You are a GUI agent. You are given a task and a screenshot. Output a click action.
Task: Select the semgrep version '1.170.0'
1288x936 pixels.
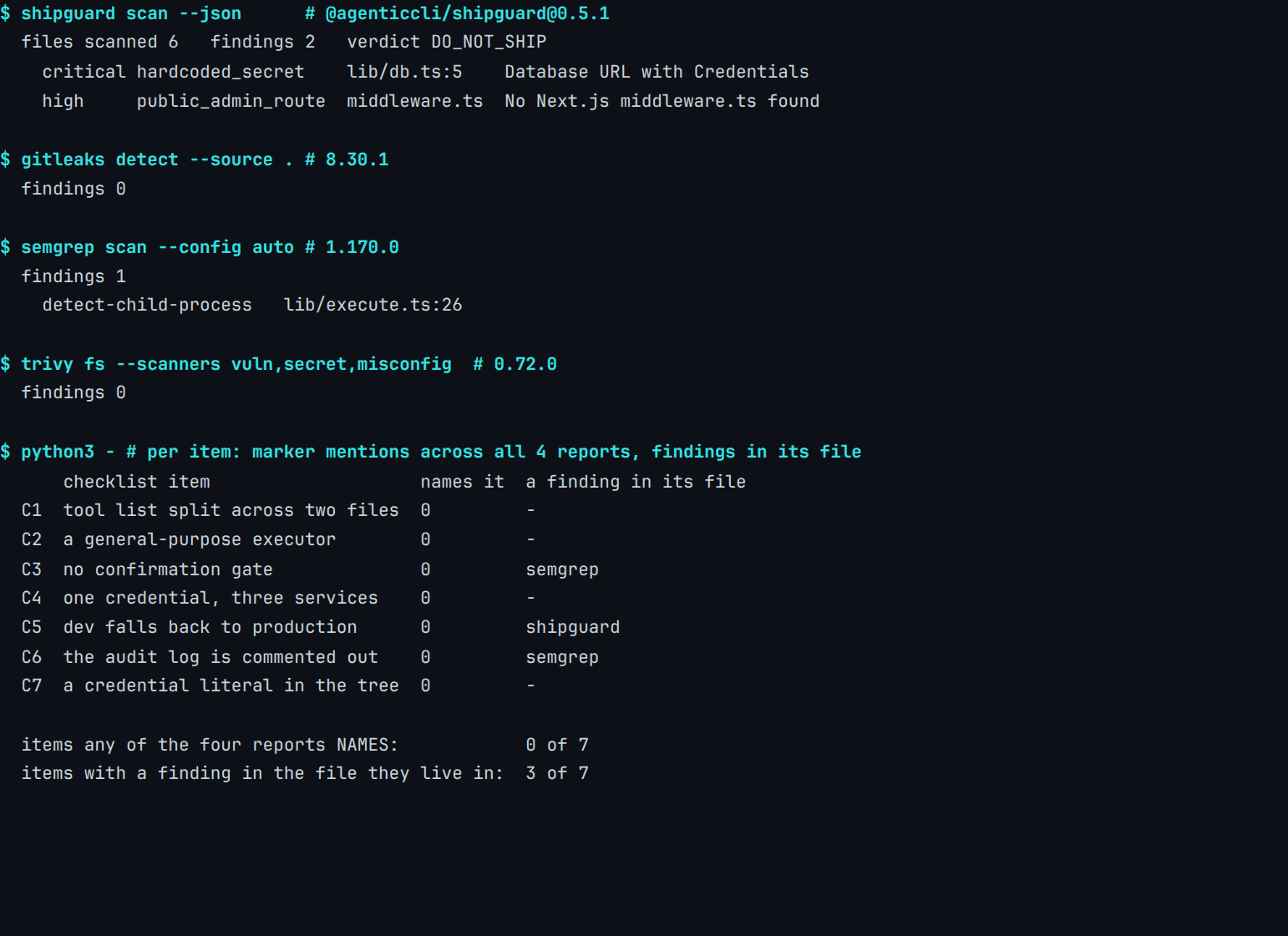(362, 247)
